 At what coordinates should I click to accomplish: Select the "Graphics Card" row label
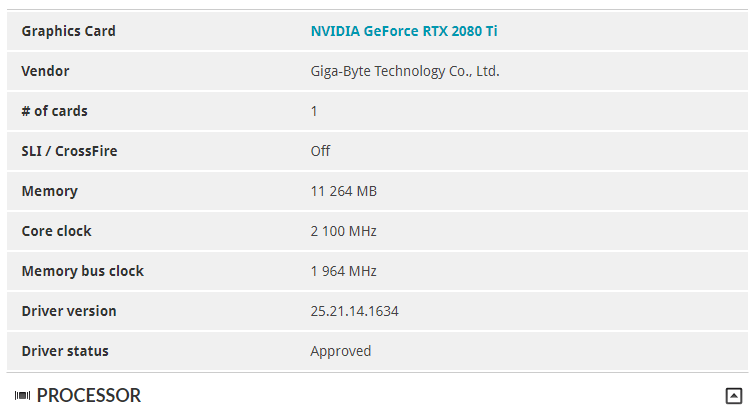pos(68,31)
